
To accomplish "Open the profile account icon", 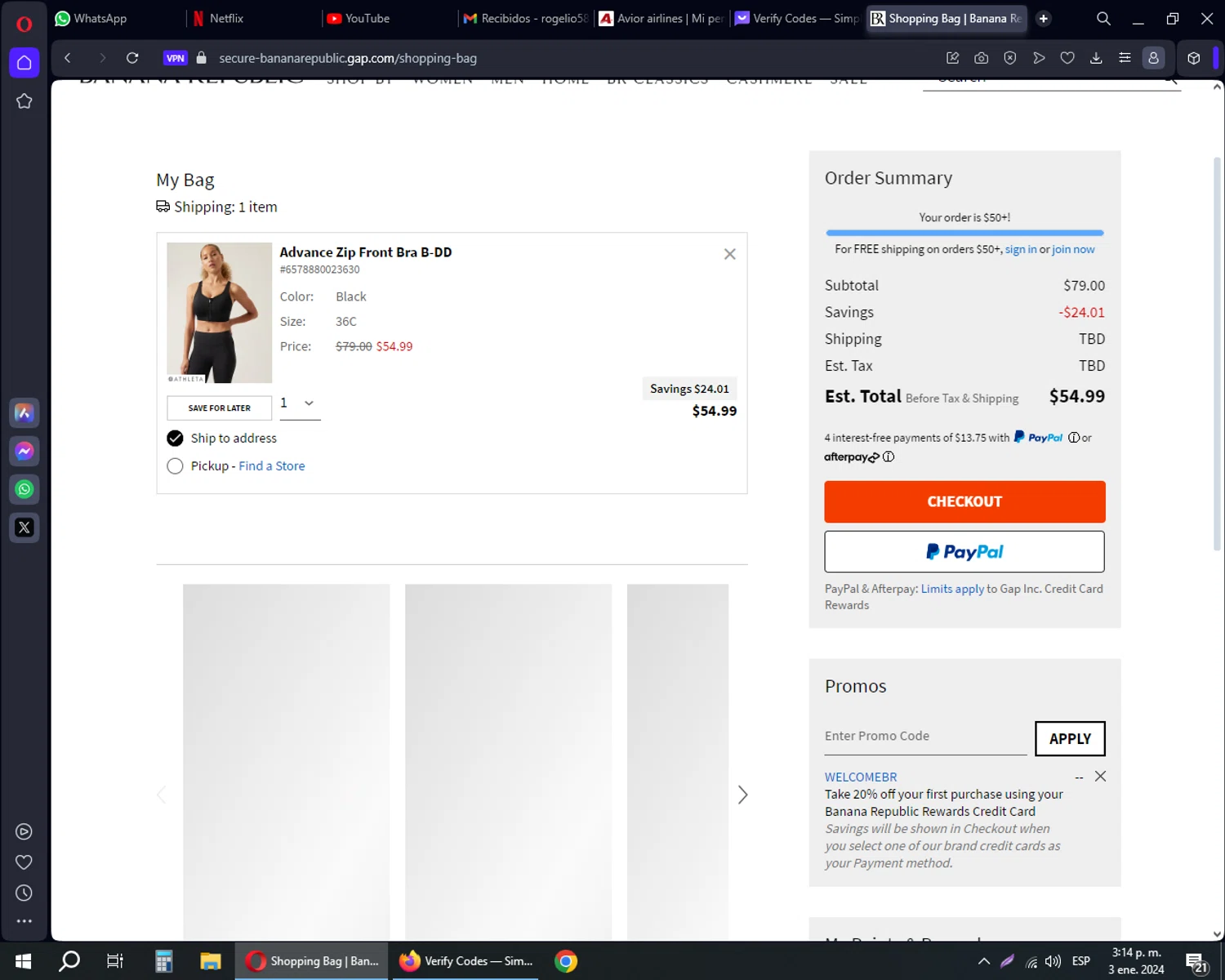I will pos(1153,58).
